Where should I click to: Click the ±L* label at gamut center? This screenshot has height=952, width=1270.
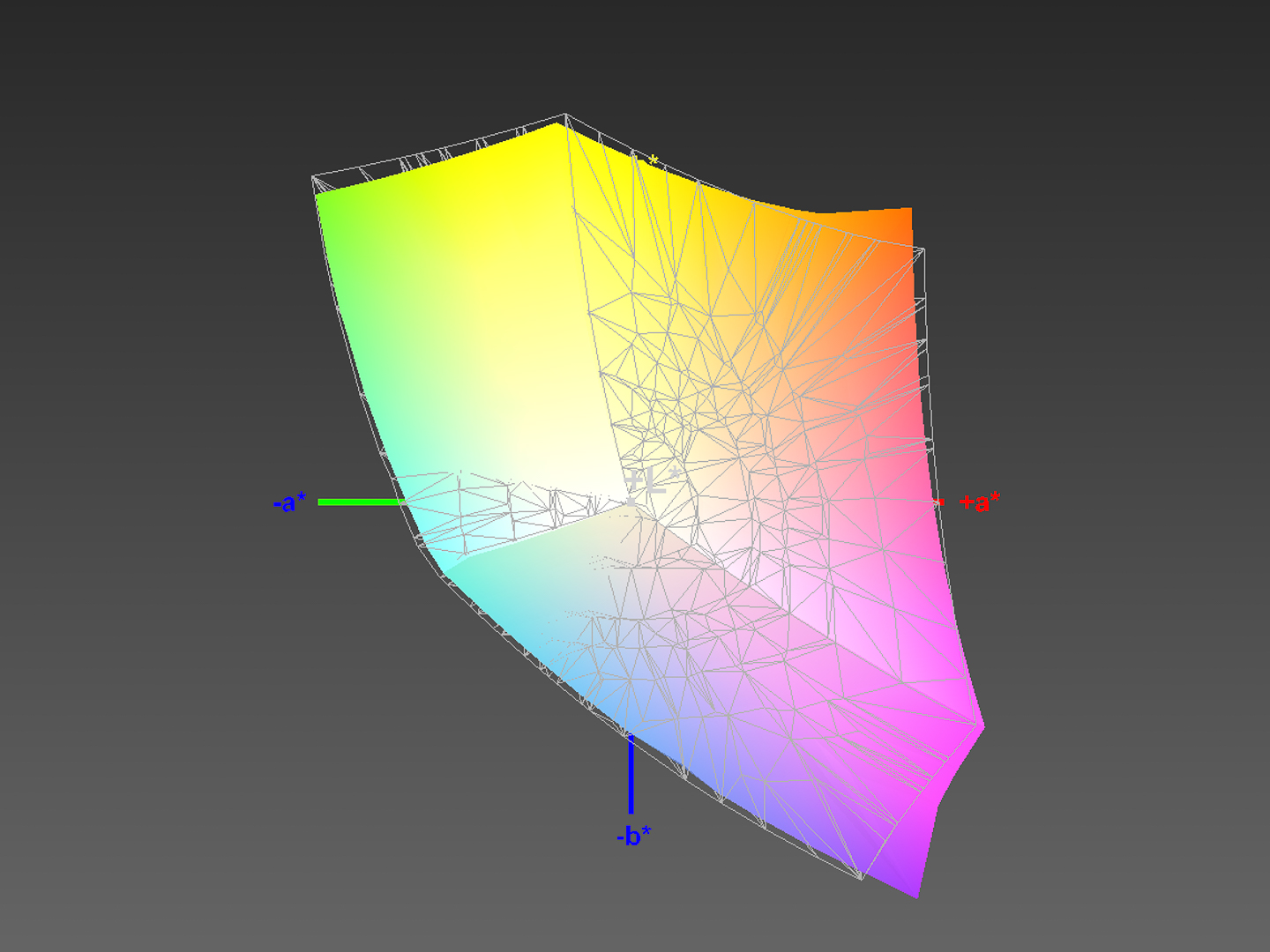point(654,482)
